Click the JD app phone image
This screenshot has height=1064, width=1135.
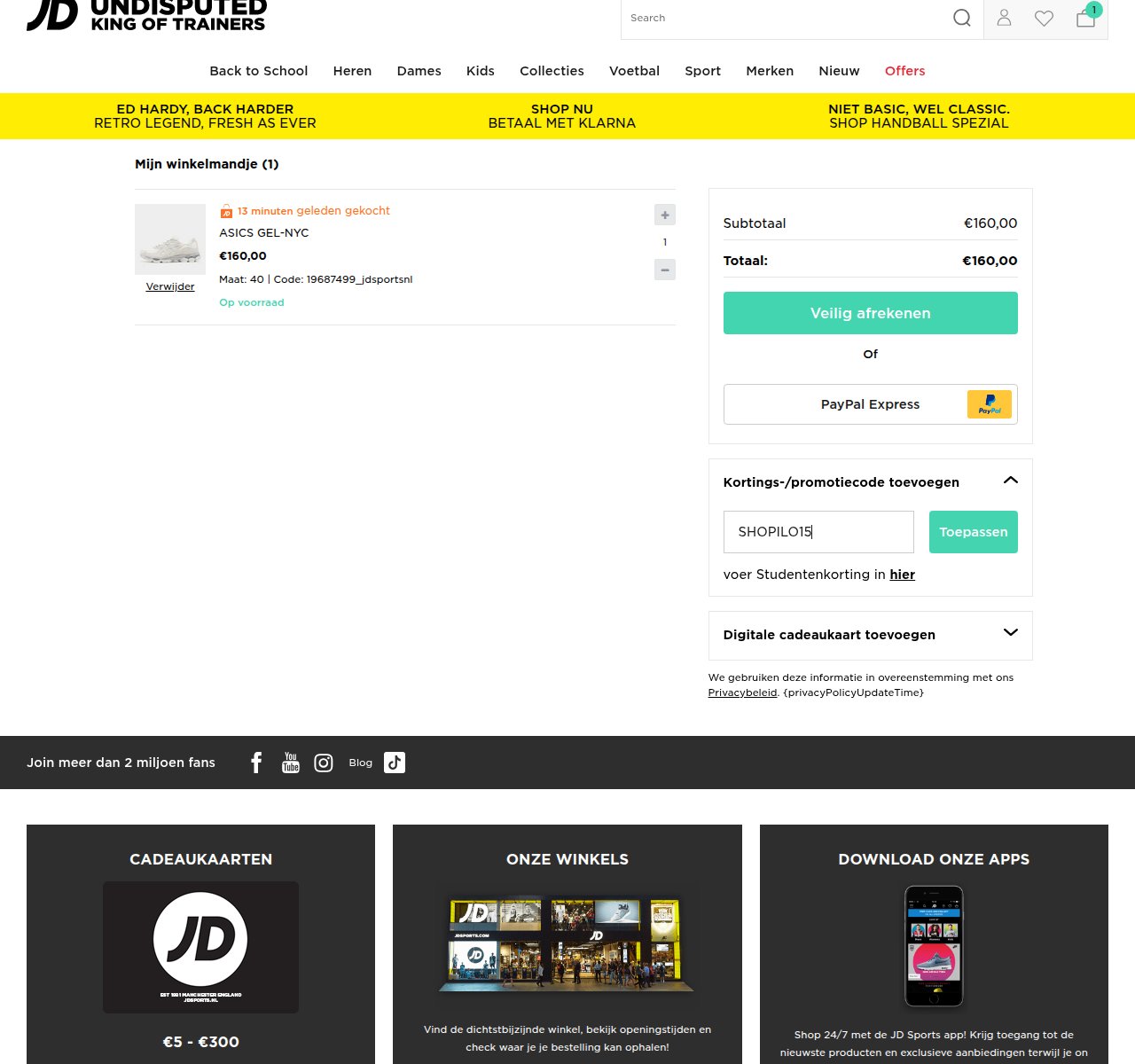(934, 946)
